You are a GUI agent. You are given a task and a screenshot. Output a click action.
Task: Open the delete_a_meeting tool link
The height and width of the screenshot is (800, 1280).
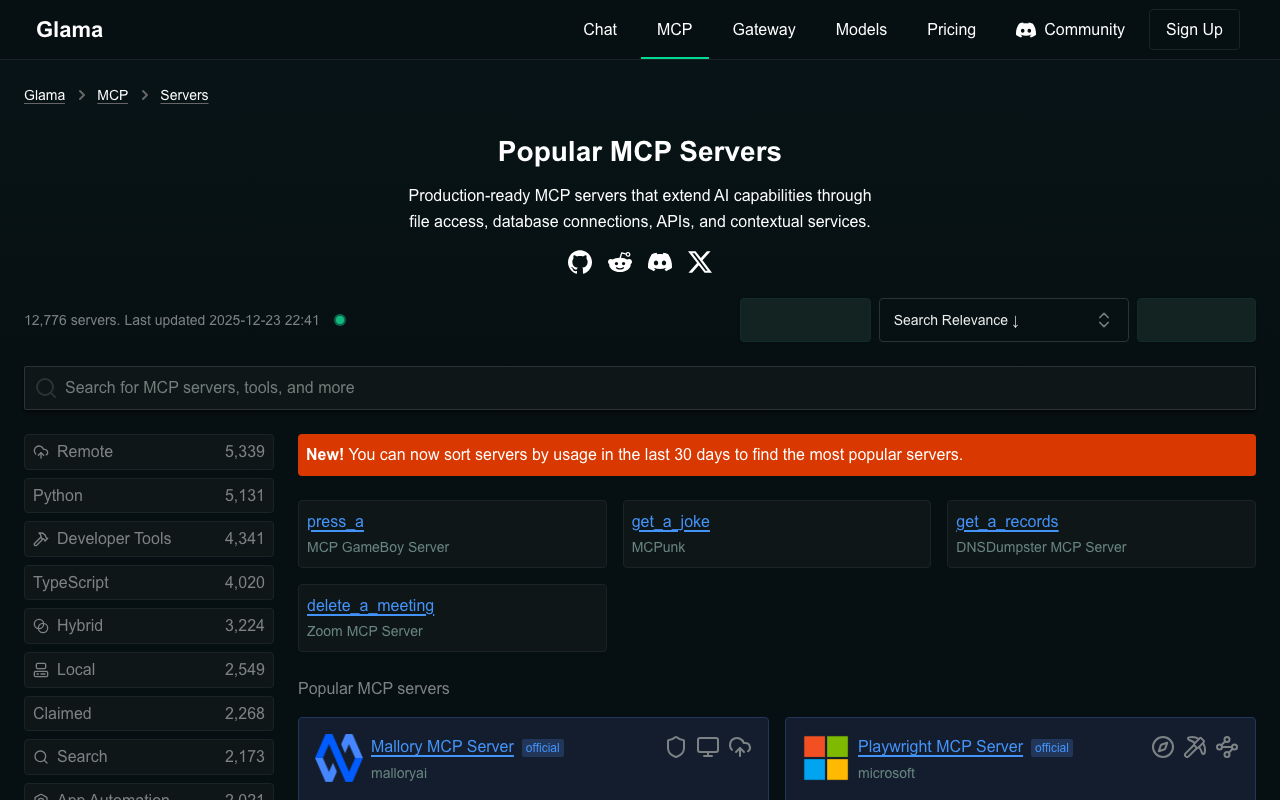click(370, 606)
